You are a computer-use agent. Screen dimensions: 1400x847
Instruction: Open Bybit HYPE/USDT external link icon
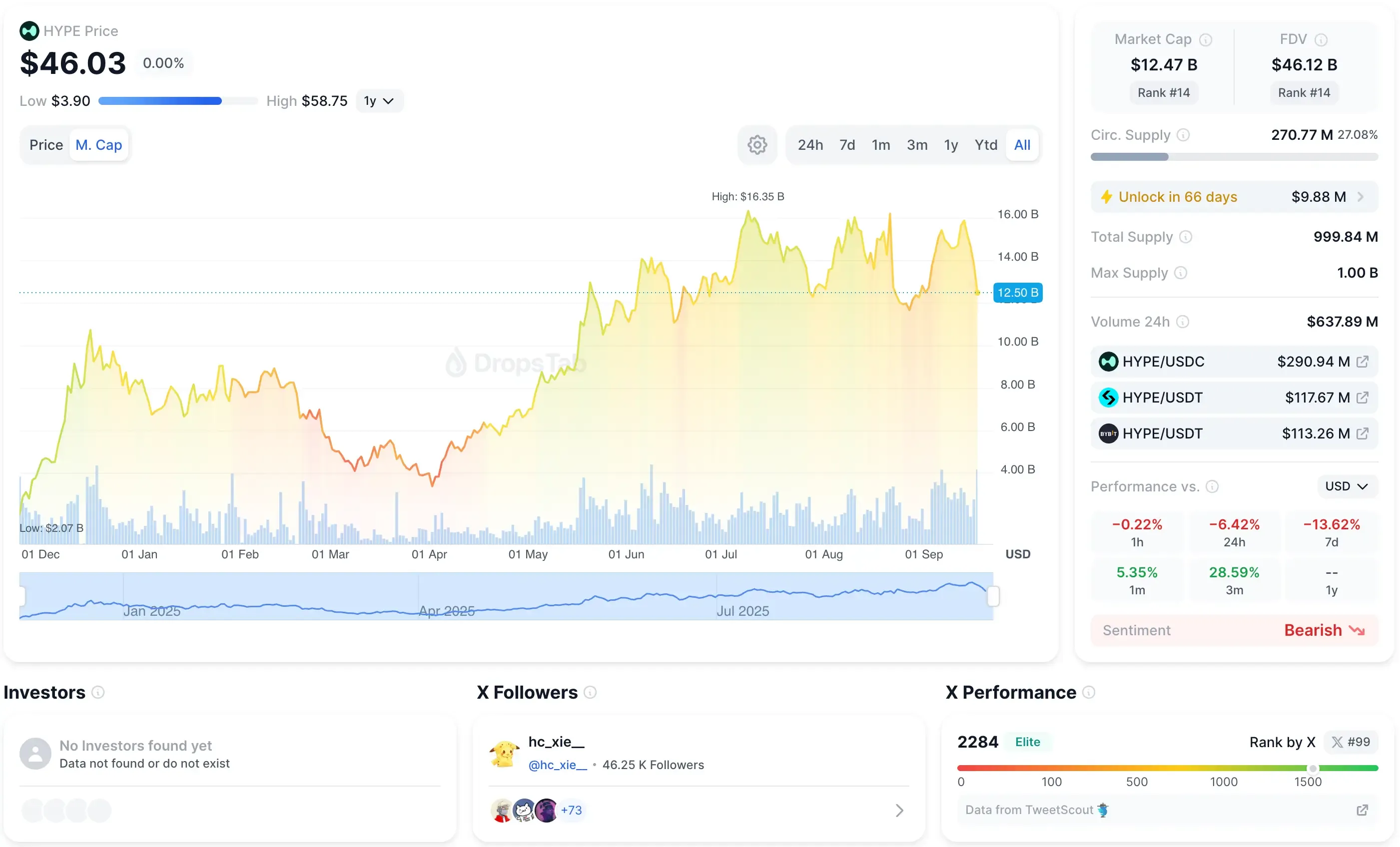pos(1362,433)
